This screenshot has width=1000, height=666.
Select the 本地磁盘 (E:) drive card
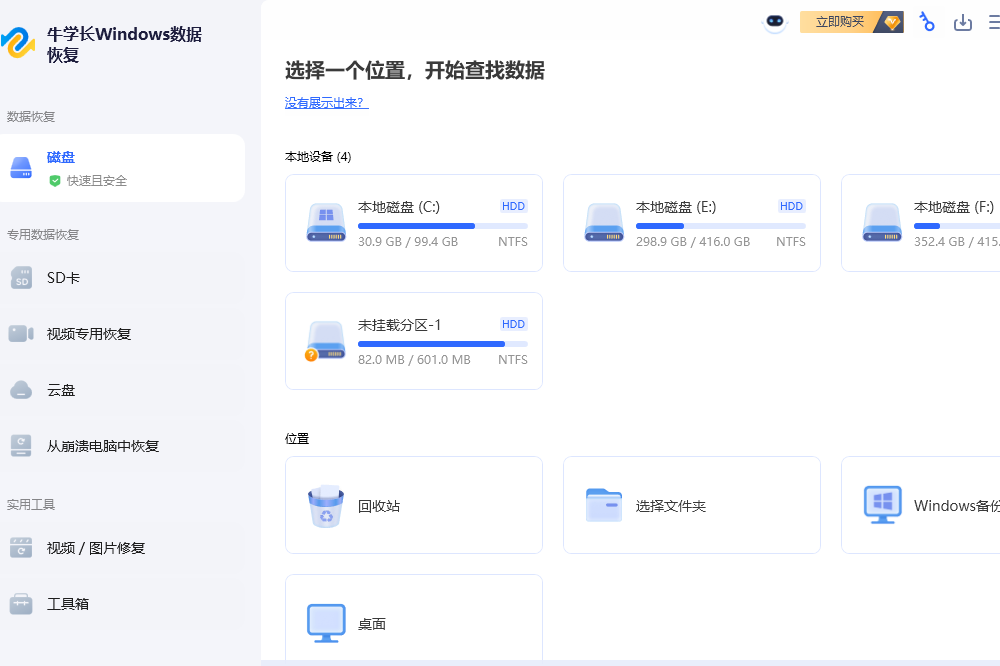point(691,223)
